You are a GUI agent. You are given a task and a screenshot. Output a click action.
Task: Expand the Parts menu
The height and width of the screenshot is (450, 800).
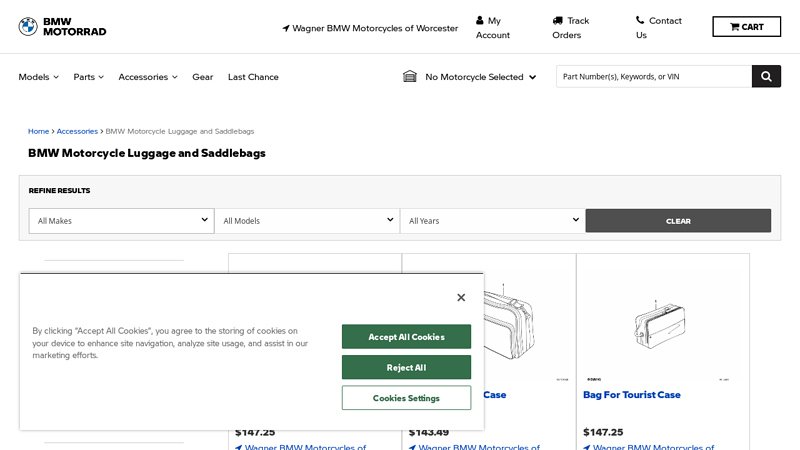[x=89, y=77]
